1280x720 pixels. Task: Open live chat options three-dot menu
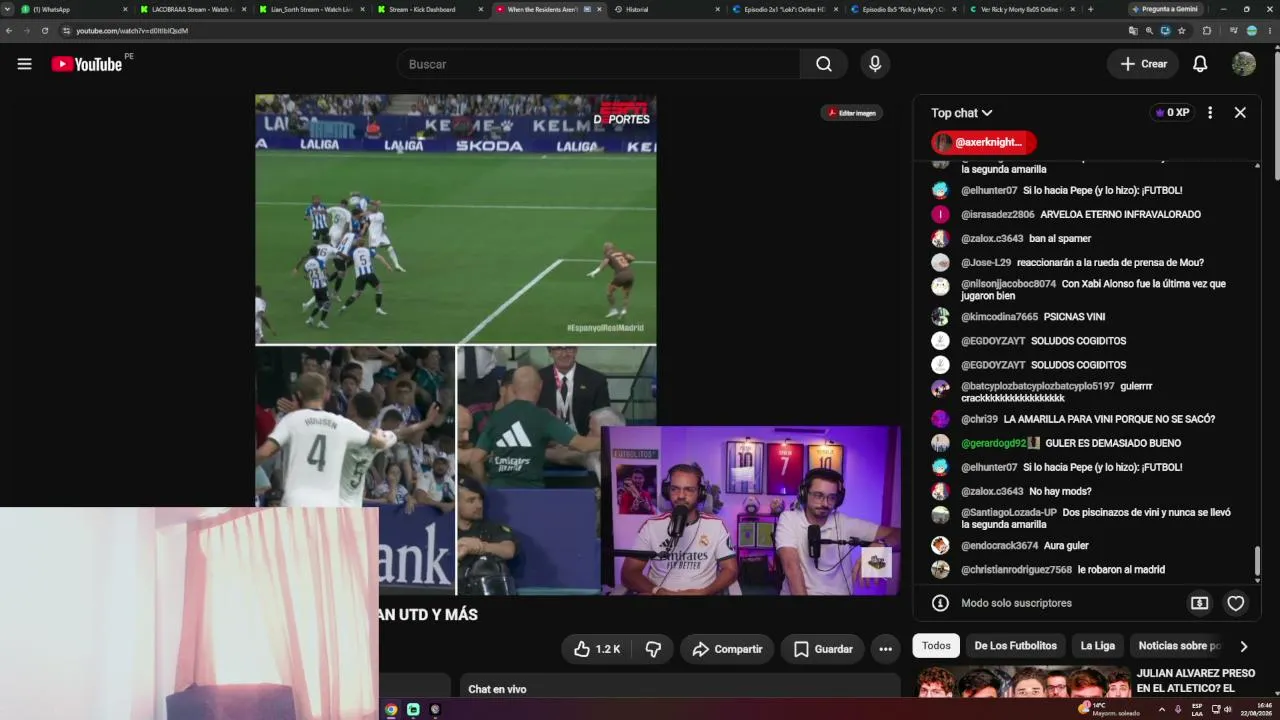click(x=1210, y=113)
